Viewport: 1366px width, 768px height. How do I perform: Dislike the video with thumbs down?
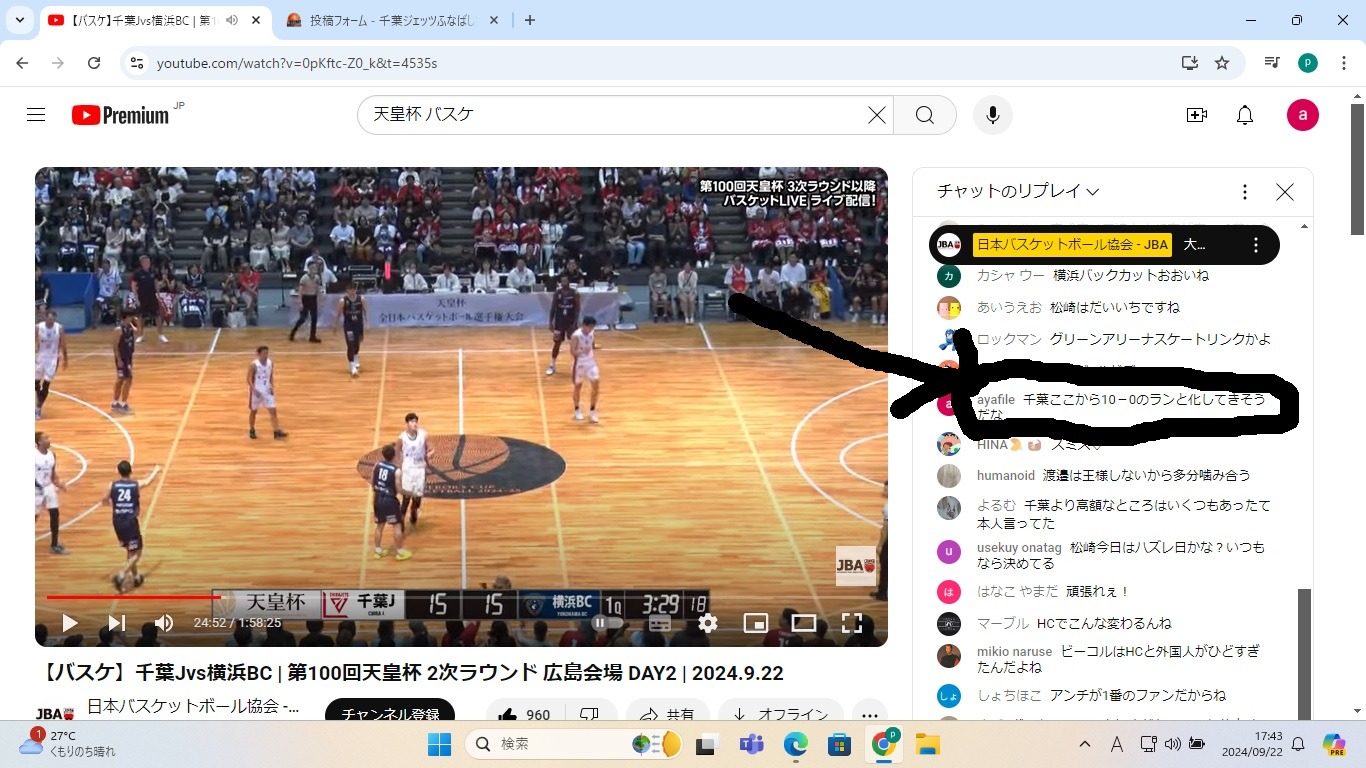[590, 715]
